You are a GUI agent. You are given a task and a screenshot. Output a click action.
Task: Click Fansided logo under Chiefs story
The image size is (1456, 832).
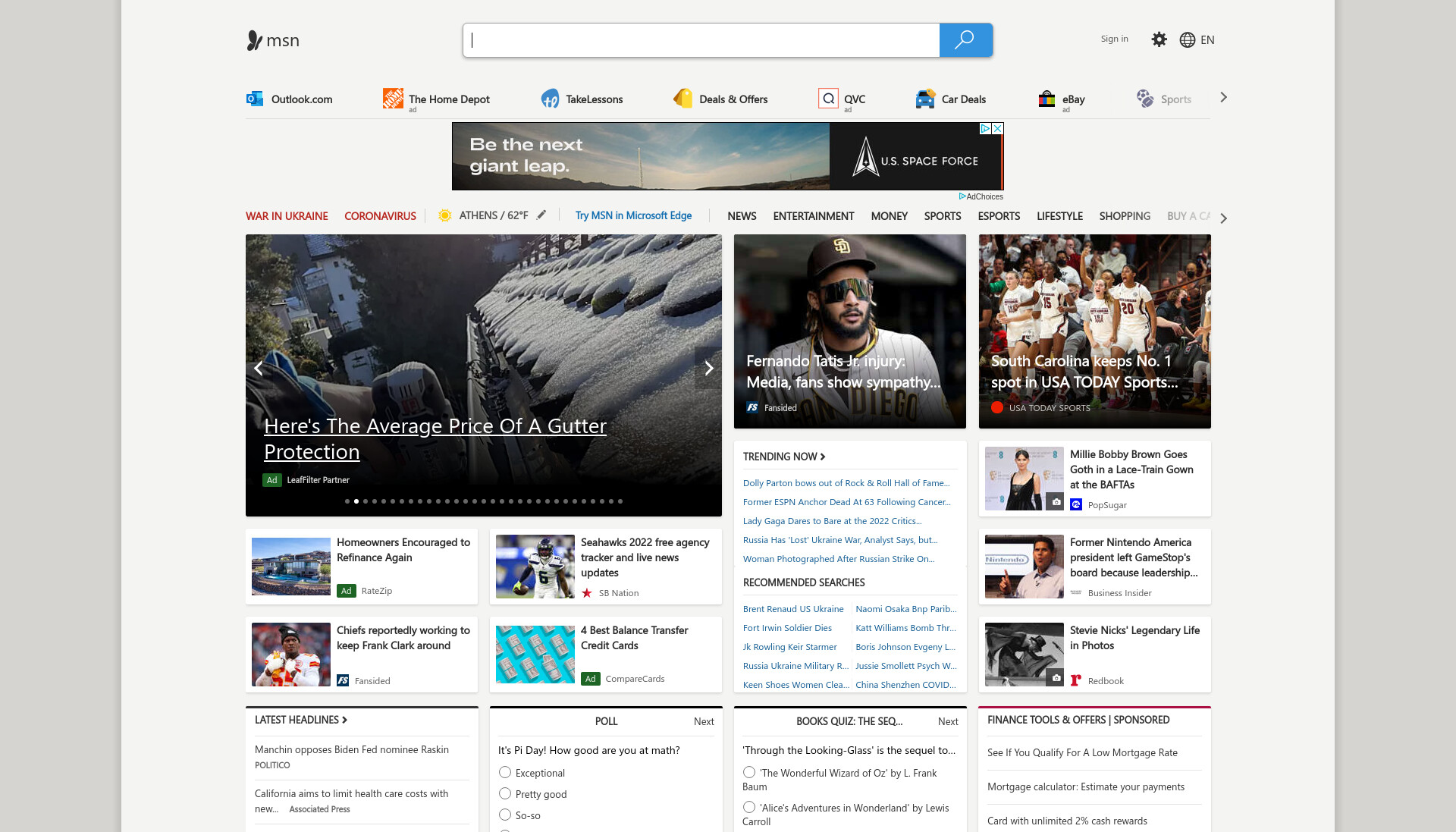(x=343, y=680)
